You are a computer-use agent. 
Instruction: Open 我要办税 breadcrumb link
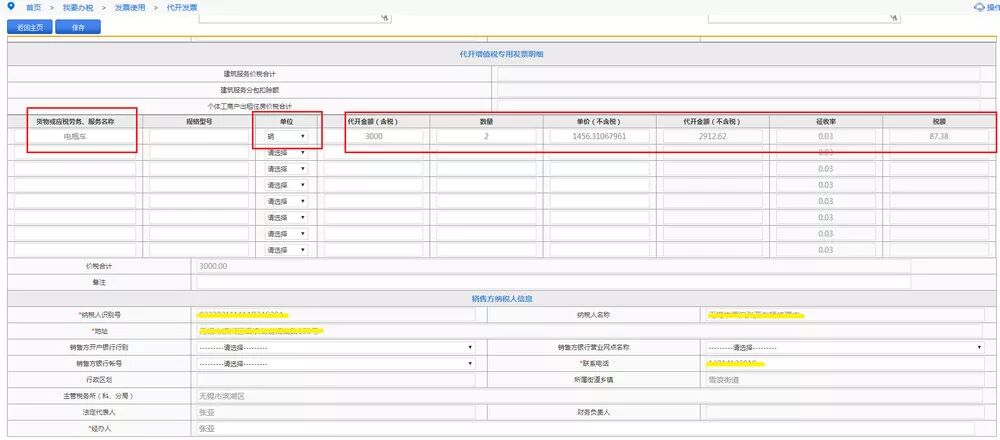[x=76, y=8]
